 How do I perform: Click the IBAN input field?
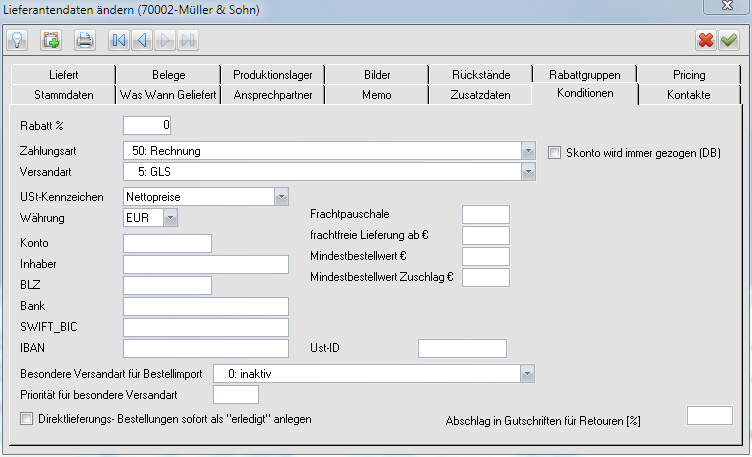tap(205, 348)
